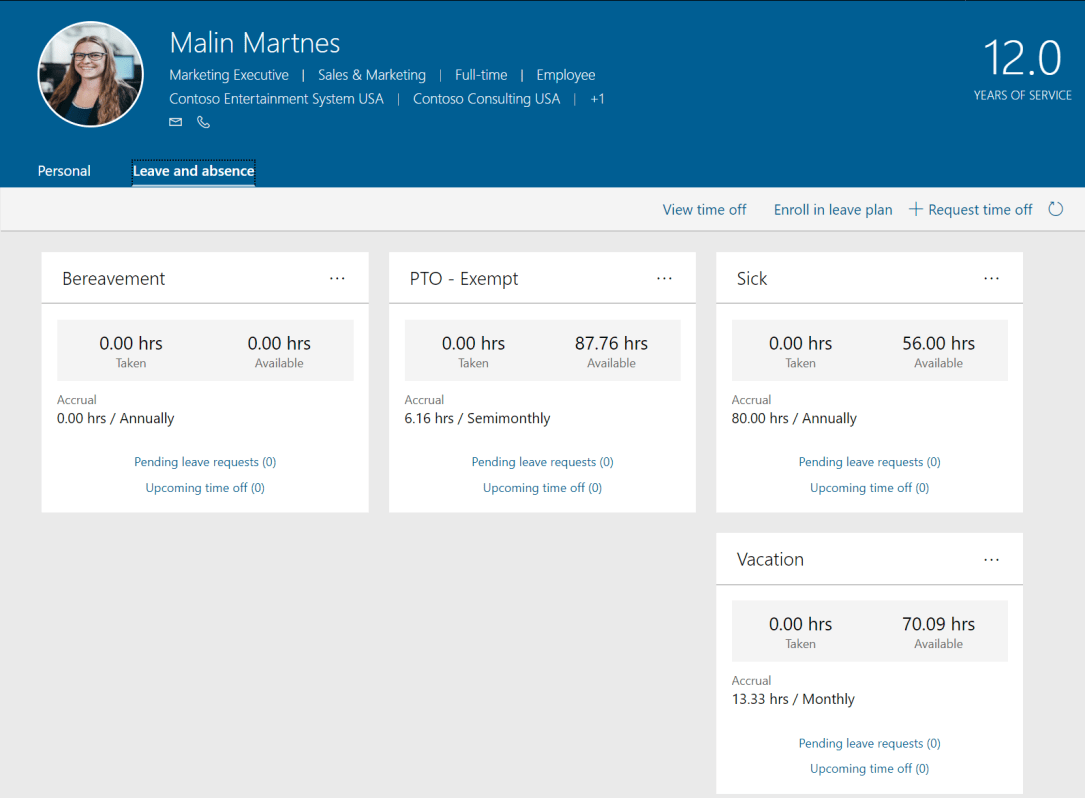Open the Vacation card ellipsis menu
This screenshot has height=798, width=1085.
pyautogui.click(x=991, y=559)
